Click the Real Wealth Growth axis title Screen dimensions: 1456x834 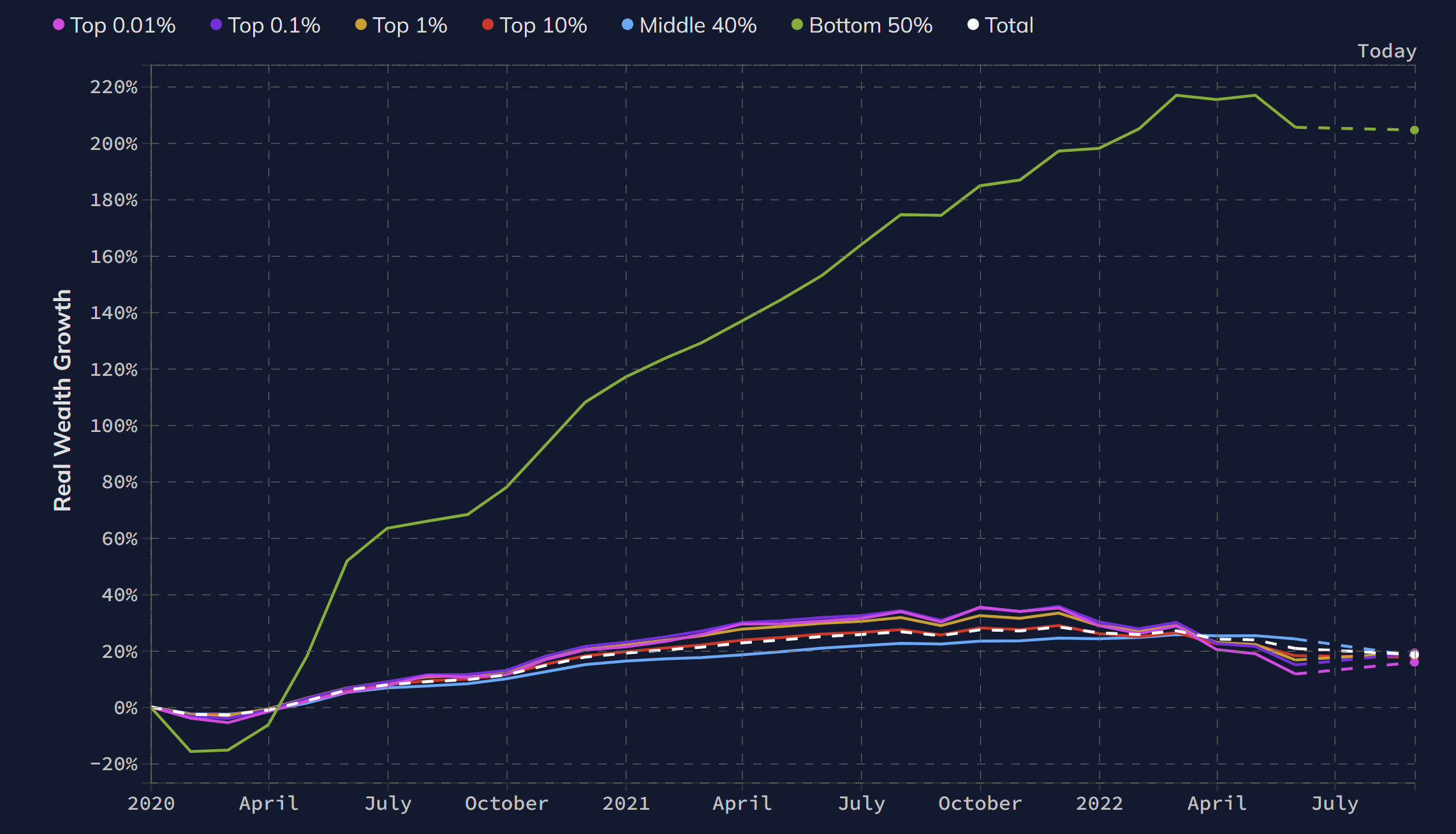[63, 400]
